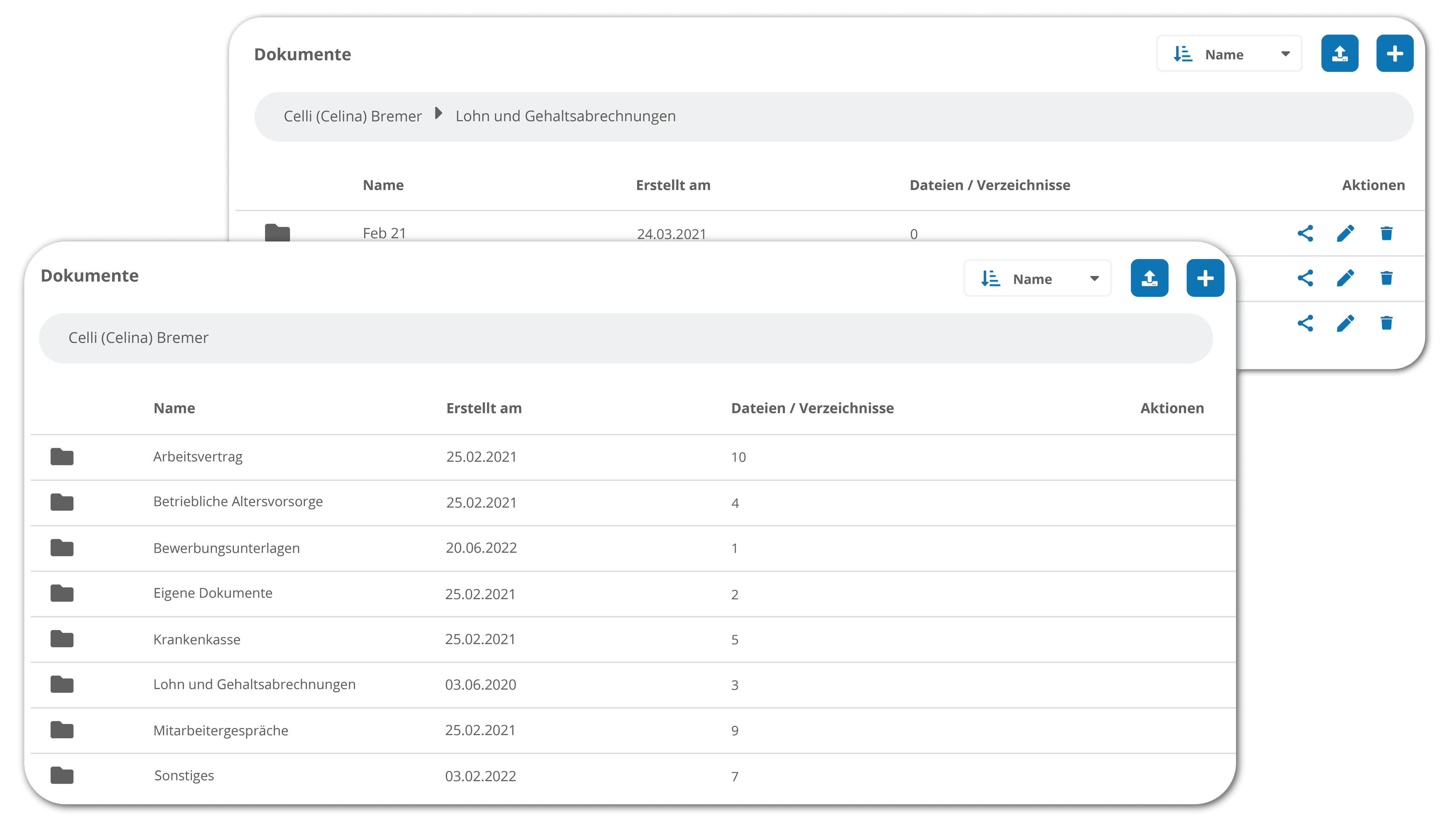
Task: Click the Sonstiges folder icon
Action: (x=61, y=776)
